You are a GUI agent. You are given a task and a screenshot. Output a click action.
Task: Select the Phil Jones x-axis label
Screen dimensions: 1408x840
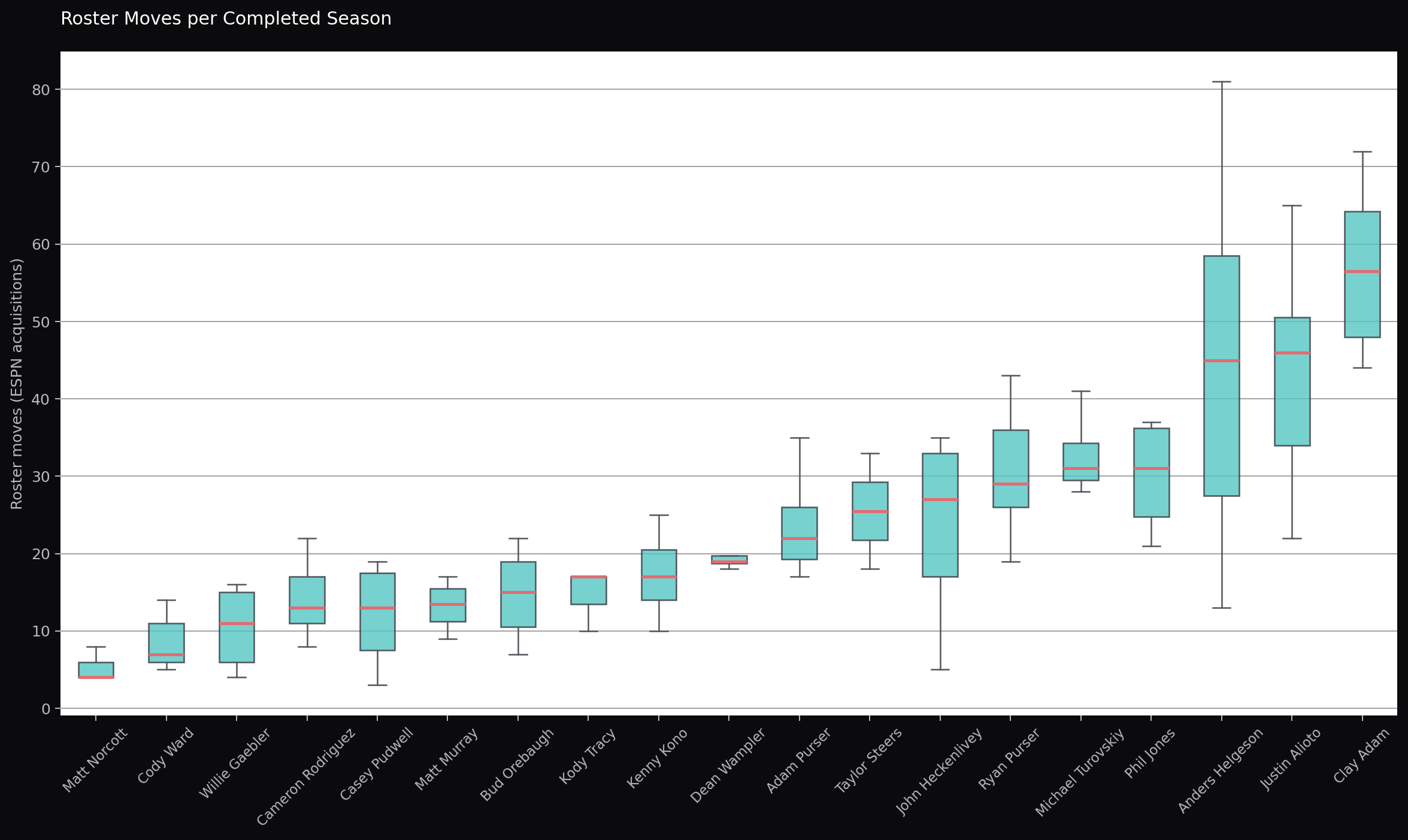coord(1150,754)
